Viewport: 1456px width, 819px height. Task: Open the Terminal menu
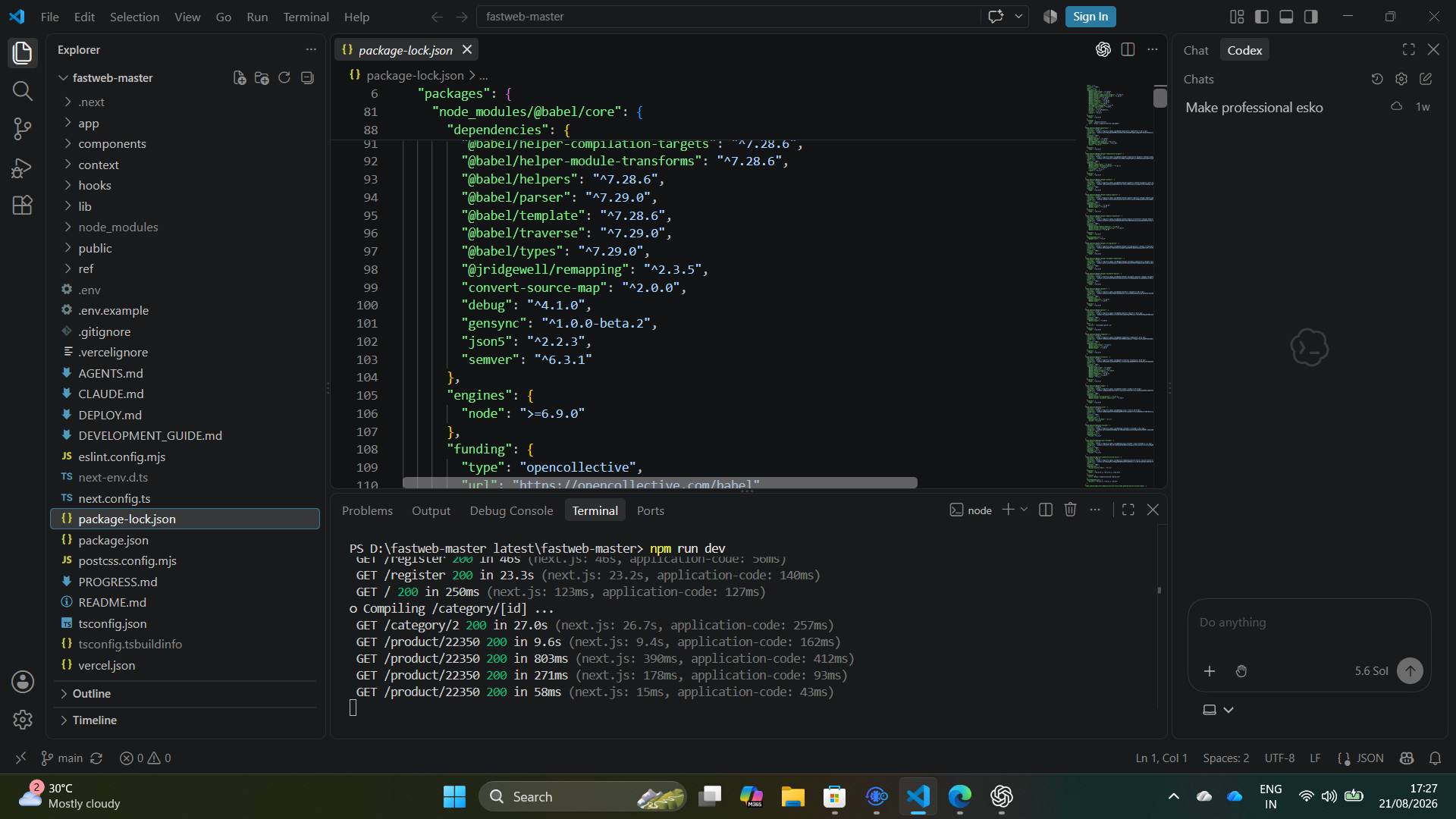click(x=306, y=17)
